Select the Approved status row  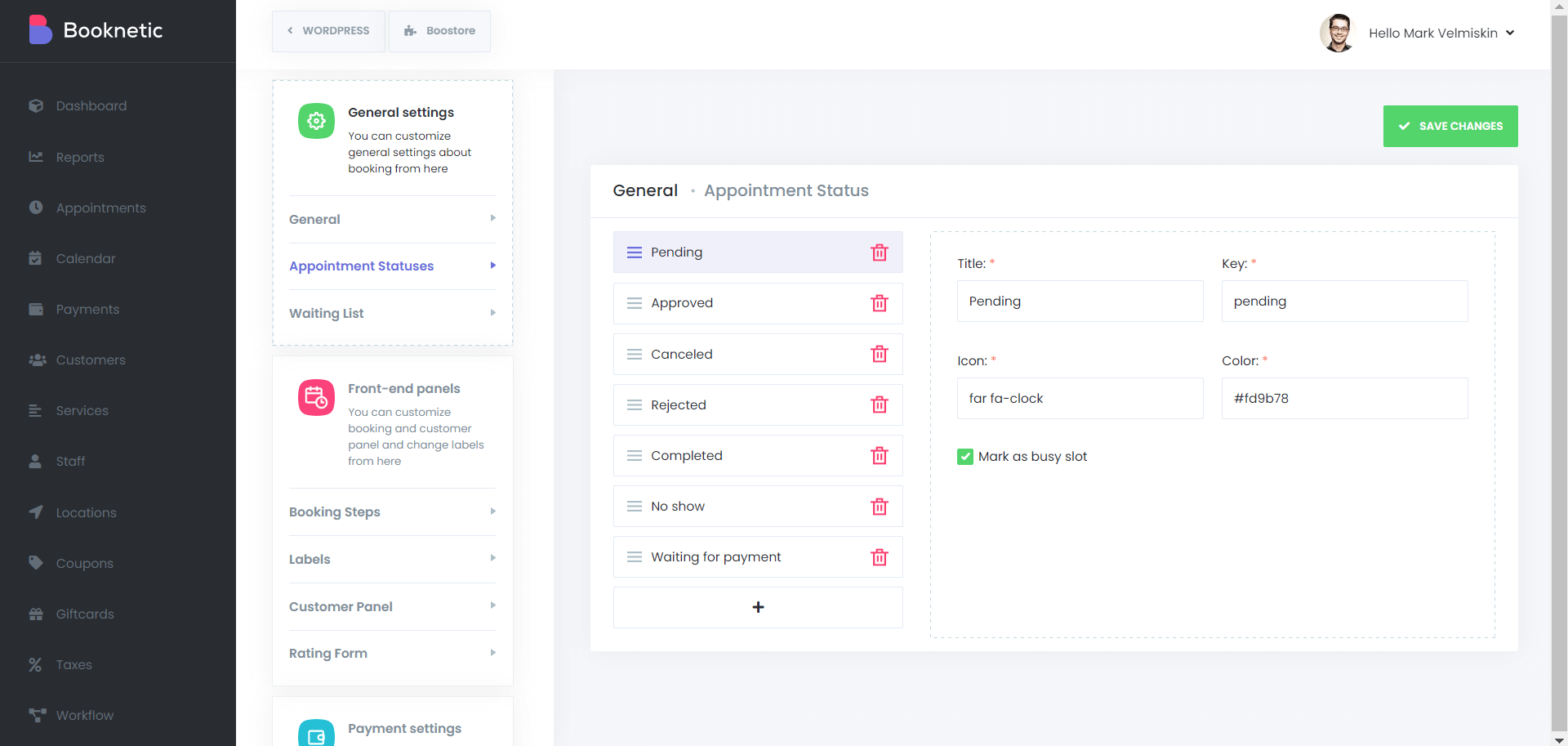[x=758, y=303]
